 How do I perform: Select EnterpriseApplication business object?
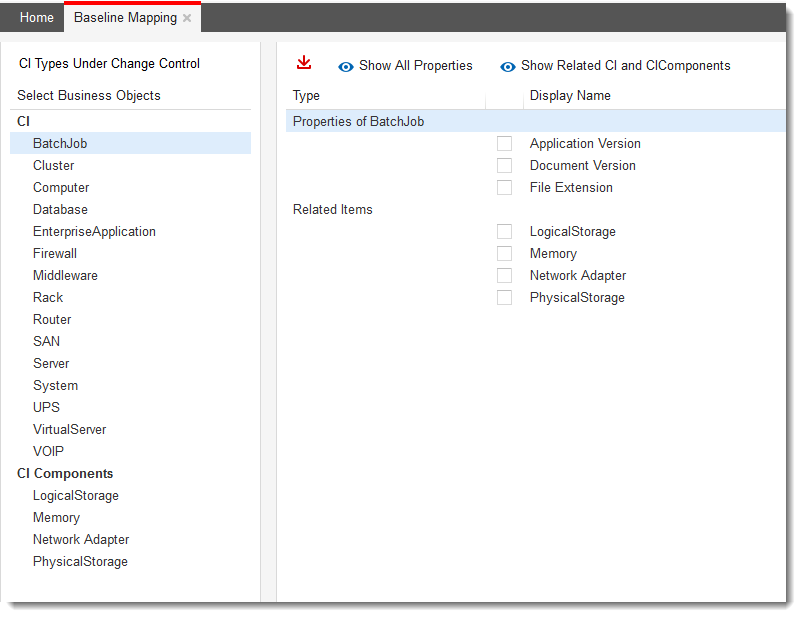[x=94, y=232]
